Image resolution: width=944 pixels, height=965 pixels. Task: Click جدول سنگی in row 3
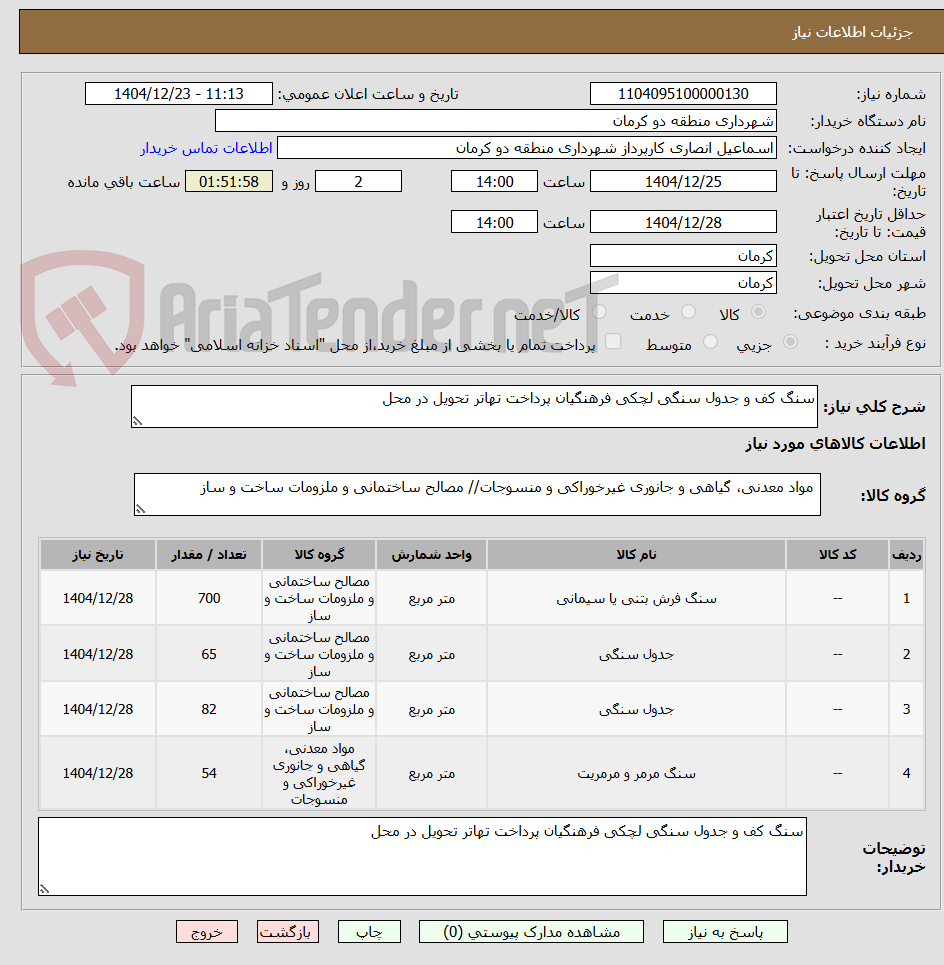click(x=636, y=709)
